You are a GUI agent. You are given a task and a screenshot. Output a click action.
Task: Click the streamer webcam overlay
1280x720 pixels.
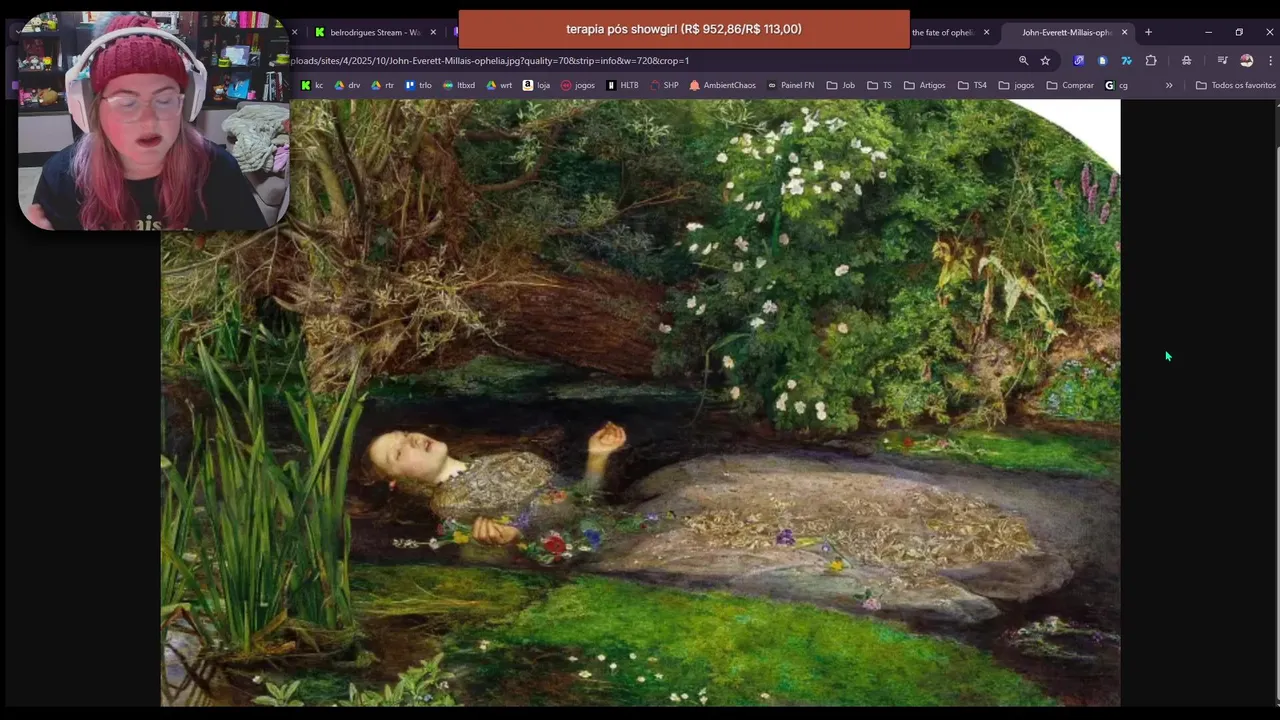(154, 120)
